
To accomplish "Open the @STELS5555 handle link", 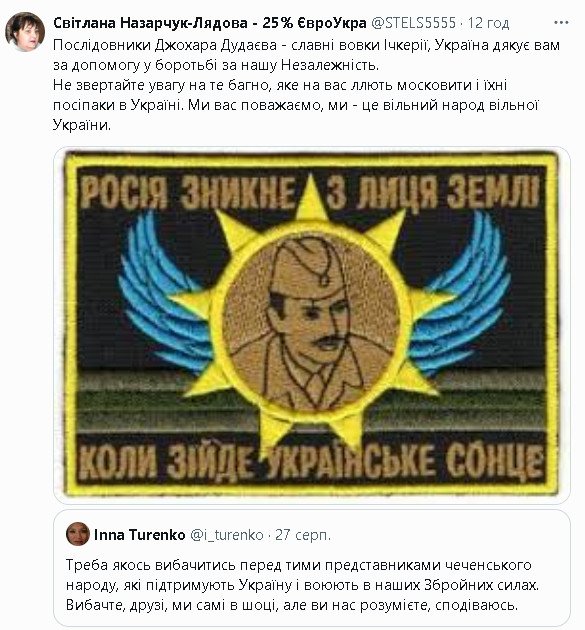I will click(x=413, y=23).
